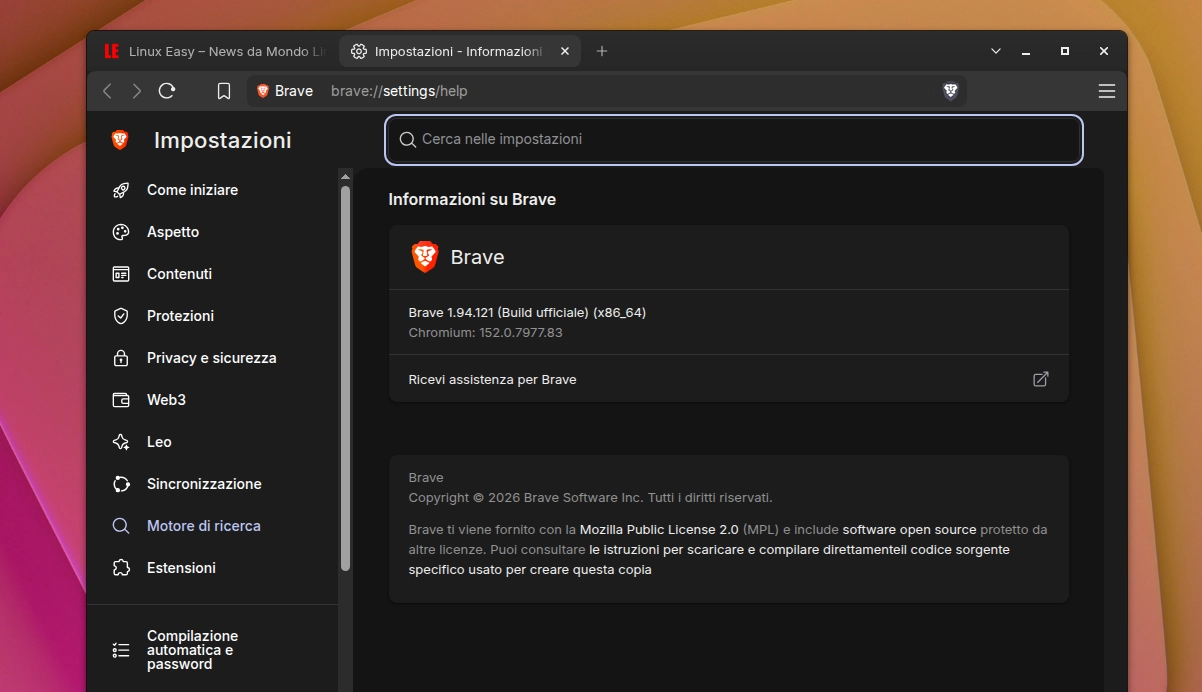The height and width of the screenshot is (692, 1202).
Task: Switch to the Linux Easy tab
Action: coord(216,51)
